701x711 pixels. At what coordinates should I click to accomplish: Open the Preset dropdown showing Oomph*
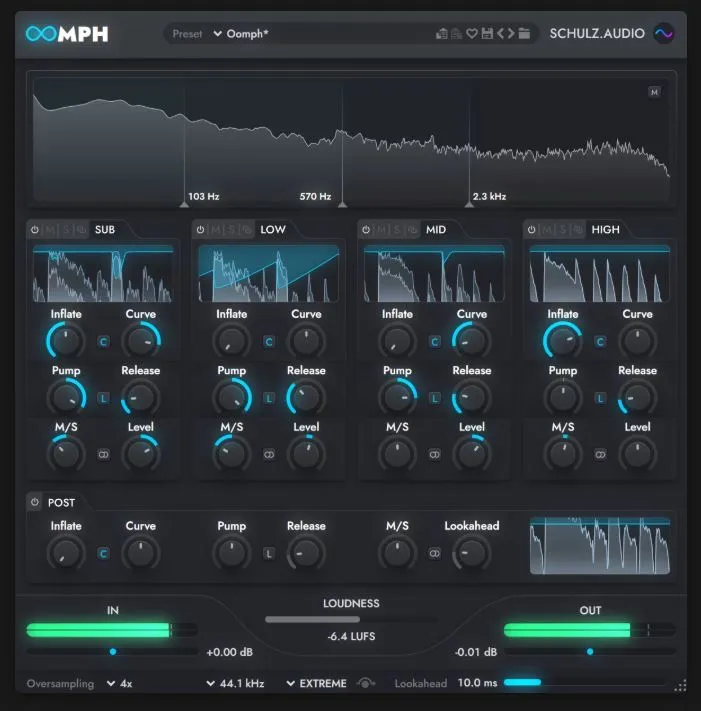(241, 34)
